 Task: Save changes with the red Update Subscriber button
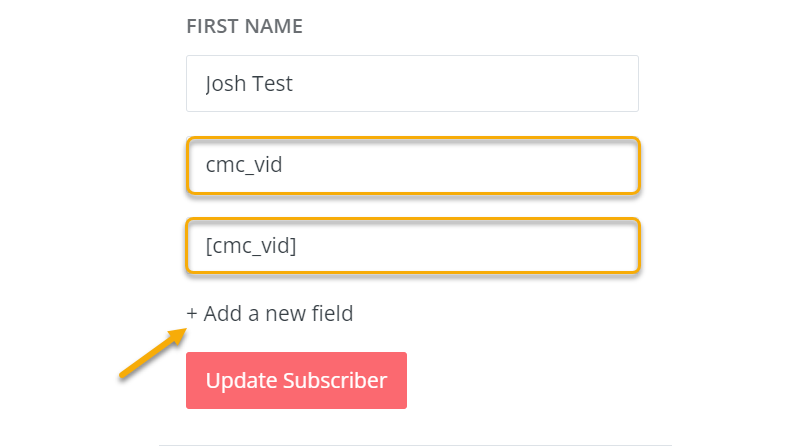click(296, 380)
